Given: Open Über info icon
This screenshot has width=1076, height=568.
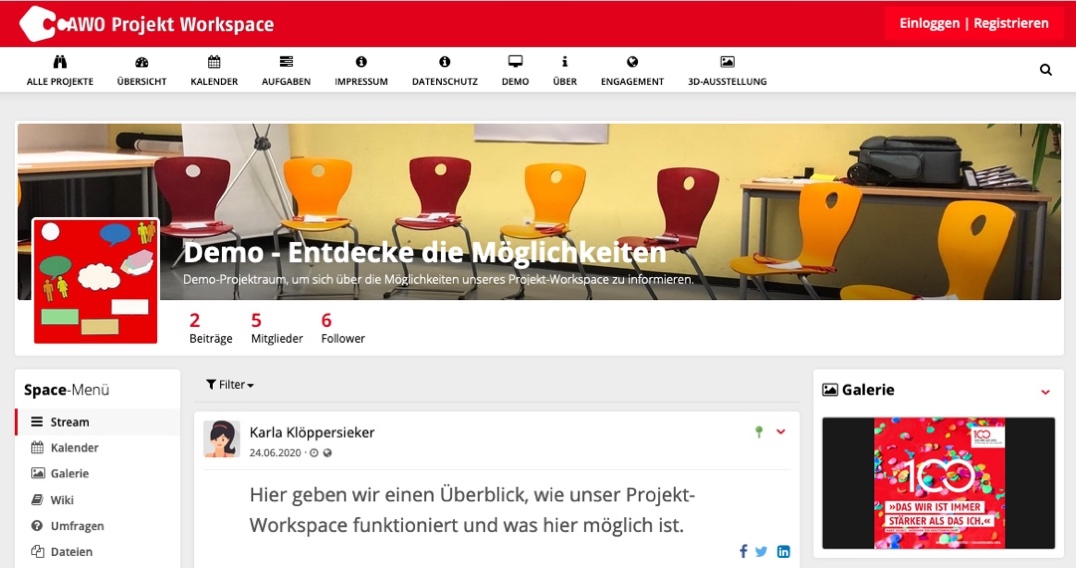Looking at the screenshot, I should coord(565,62).
